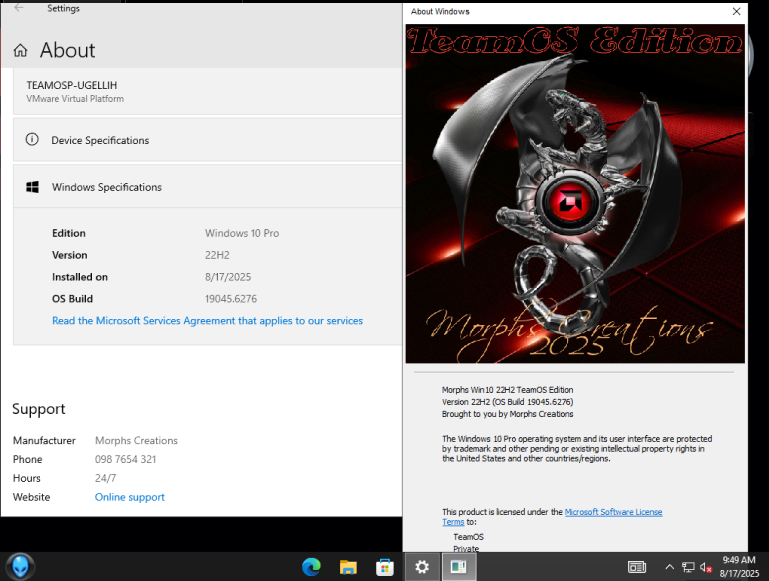Switch to Settings gear taskbar app
Viewport: 769px width, 581px height.
tap(422, 567)
